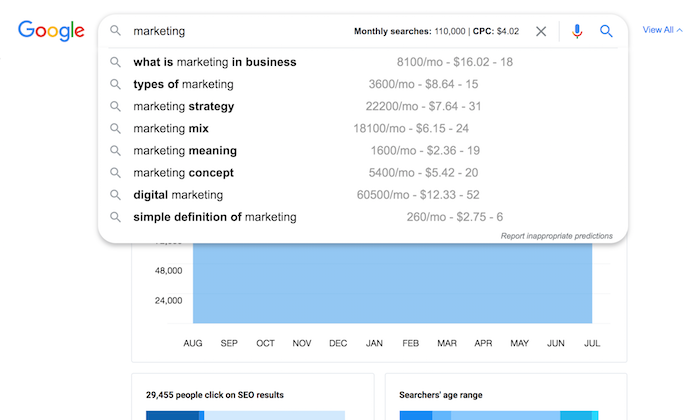
Task: Click Report inappropriate predictions link
Action: [556, 236]
